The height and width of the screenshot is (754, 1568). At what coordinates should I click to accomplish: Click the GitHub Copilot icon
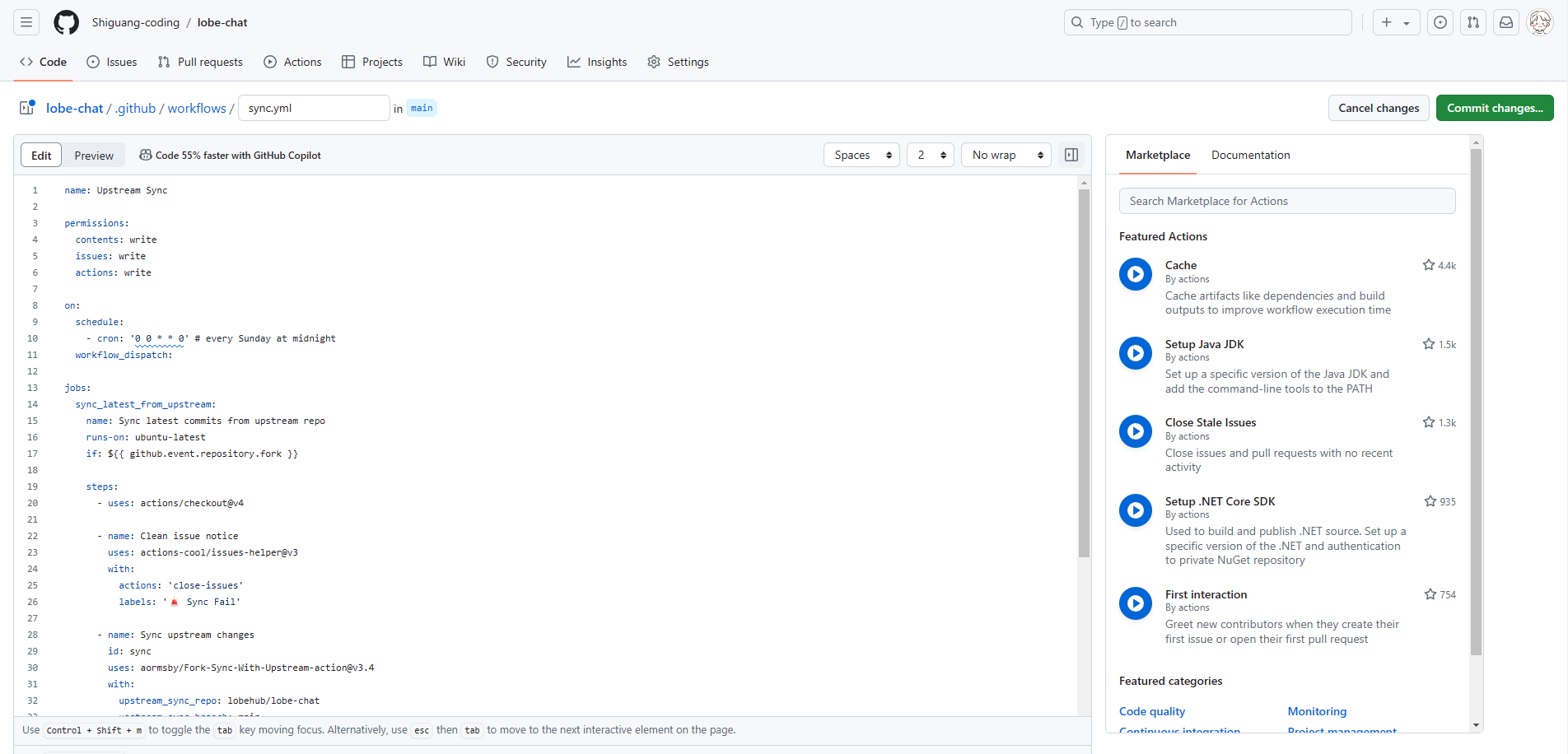click(x=146, y=155)
